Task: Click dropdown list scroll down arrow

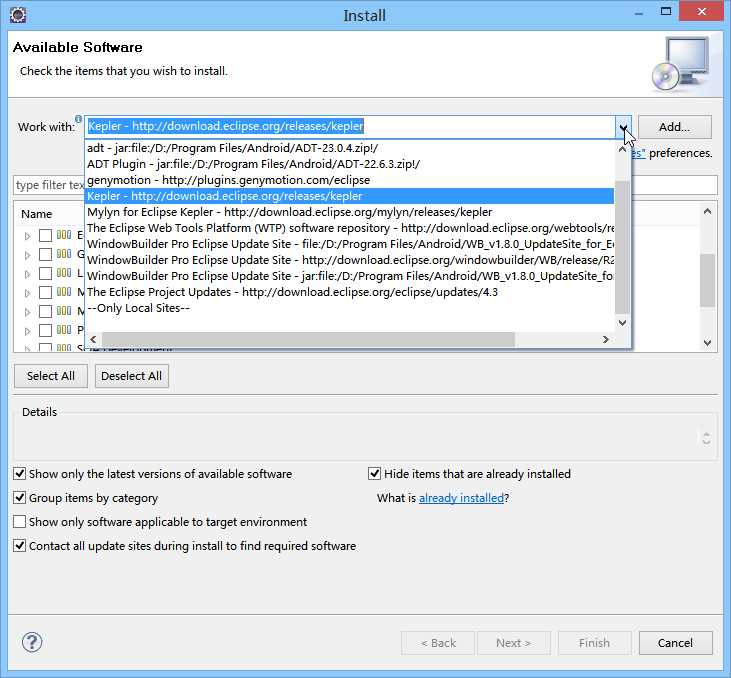Action: coord(622,323)
